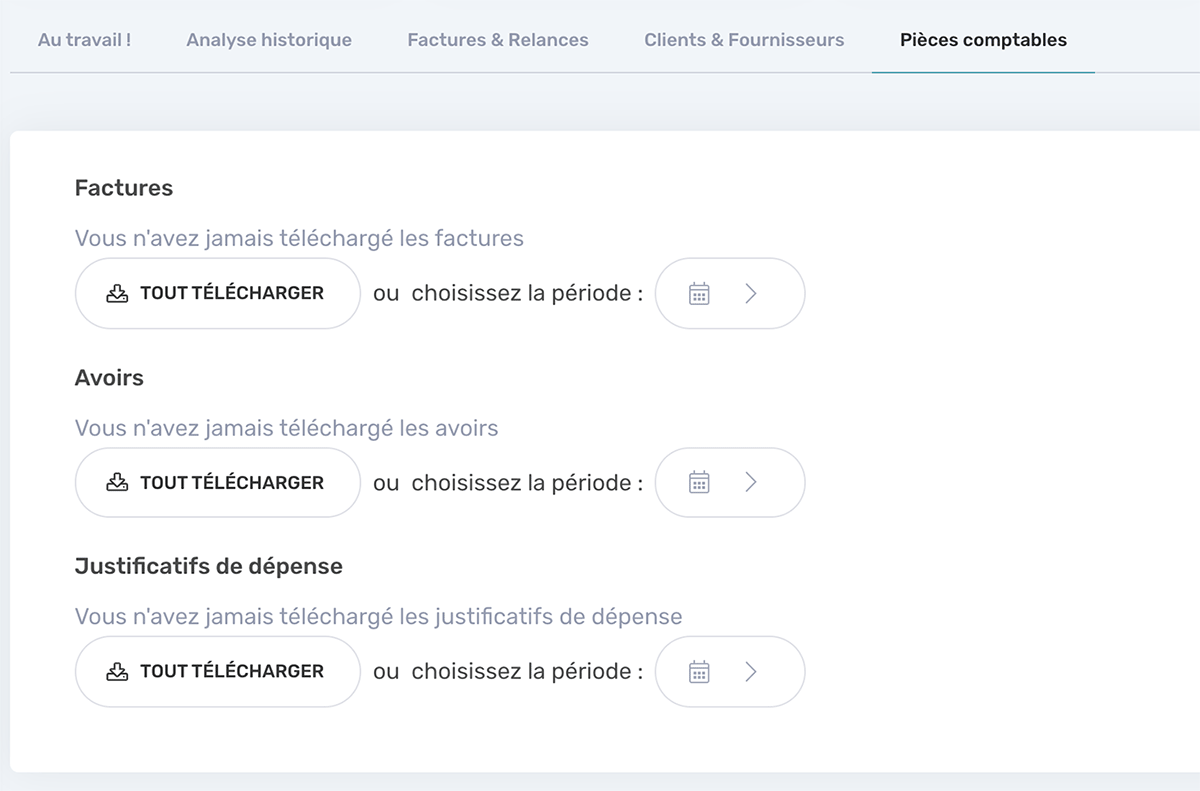Image resolution: width=1200 pixels, height=791 pixels.
Task: Click the Justificatifs de dépense heading
Action: [x=209, y=566]
